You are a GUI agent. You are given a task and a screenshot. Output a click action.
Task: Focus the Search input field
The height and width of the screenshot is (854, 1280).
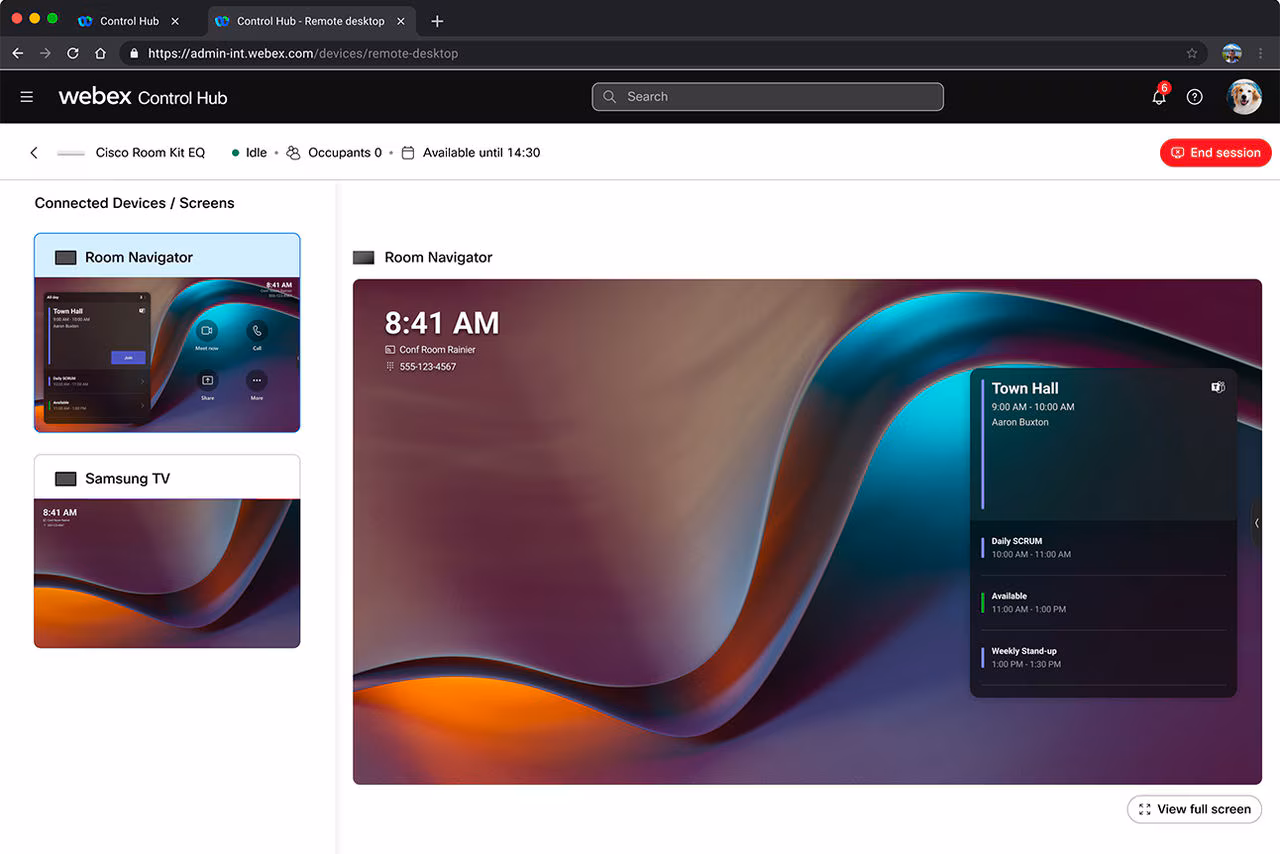coord(768,97)
